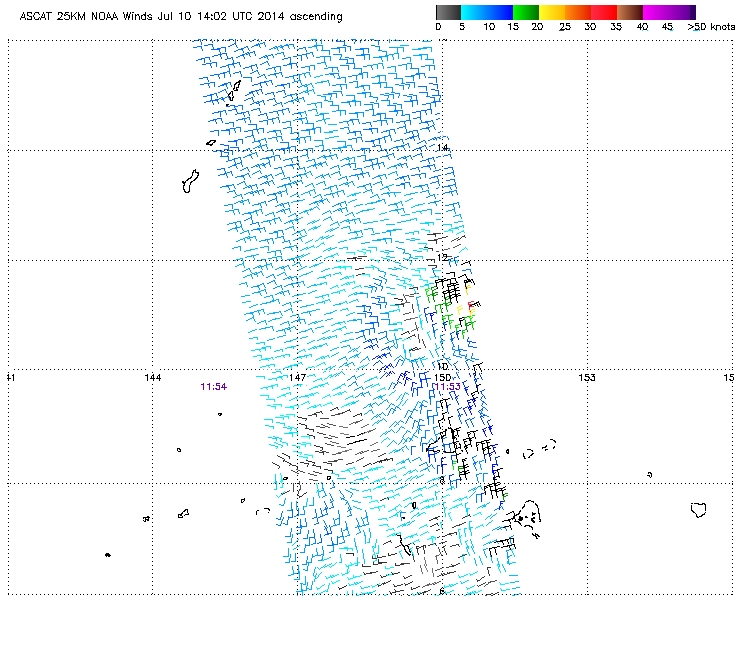Click the Guam island outline
The height and width of the screenshot is (650, 740).
(x=187, y=182)
